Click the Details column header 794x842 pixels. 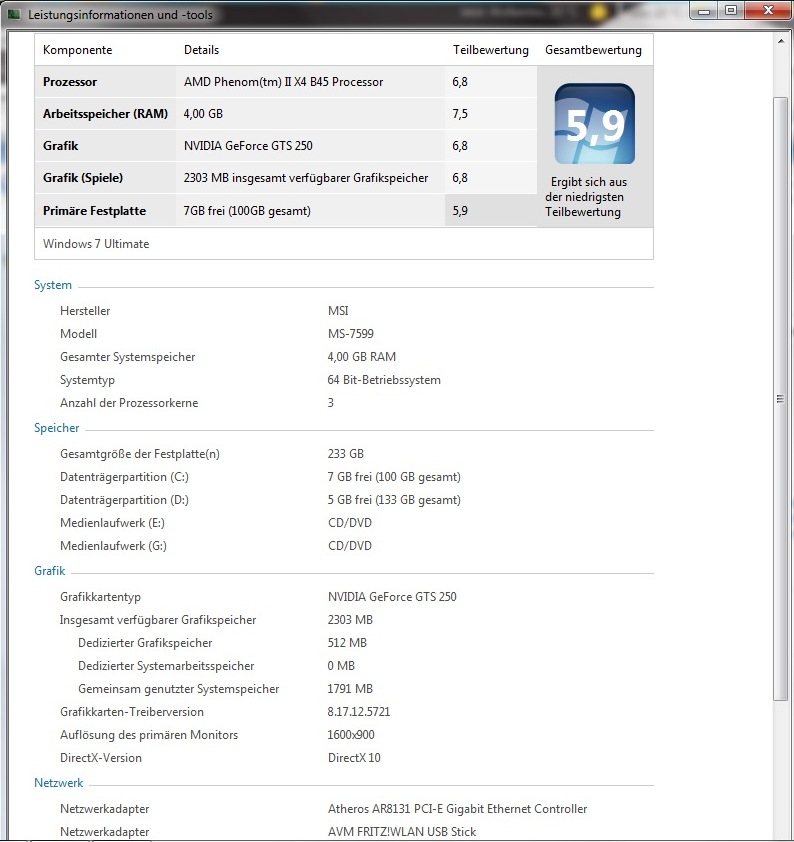(201, 50)
